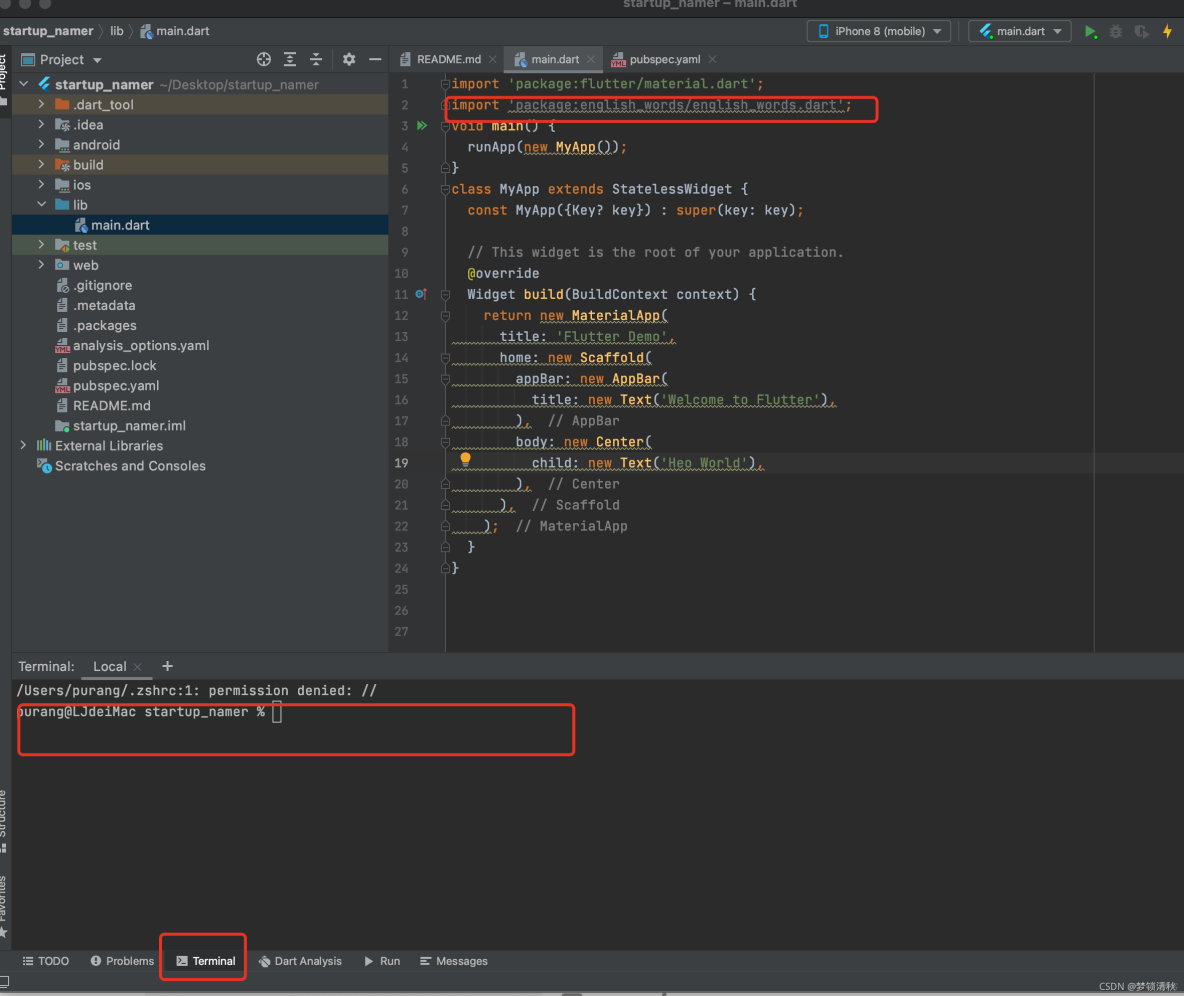This screenshot has height=996, width=1184.
Task: Collapse all nodes in Project panel
Action: (315, 60)
